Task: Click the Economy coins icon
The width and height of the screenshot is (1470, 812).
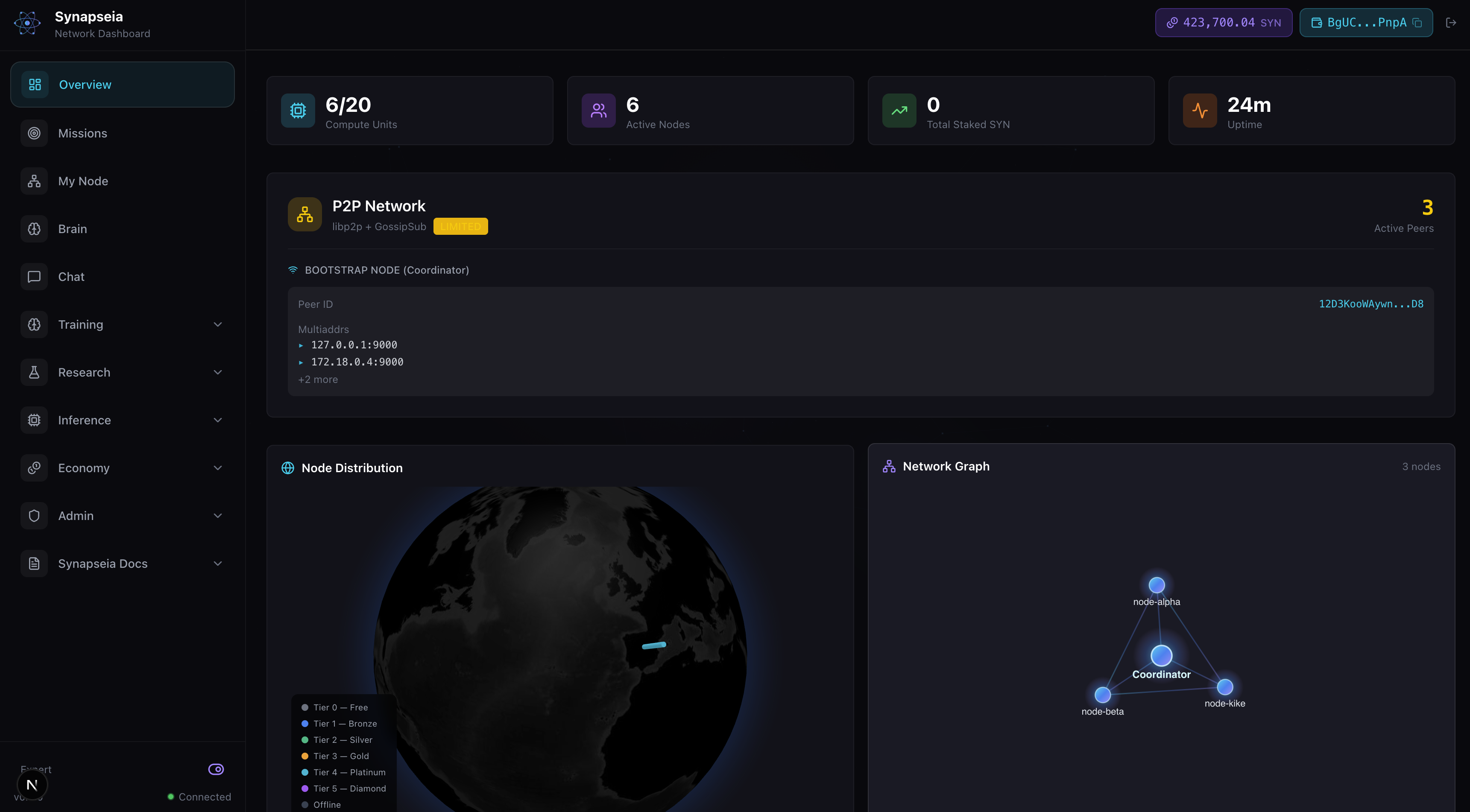Action: pos(34,468)
